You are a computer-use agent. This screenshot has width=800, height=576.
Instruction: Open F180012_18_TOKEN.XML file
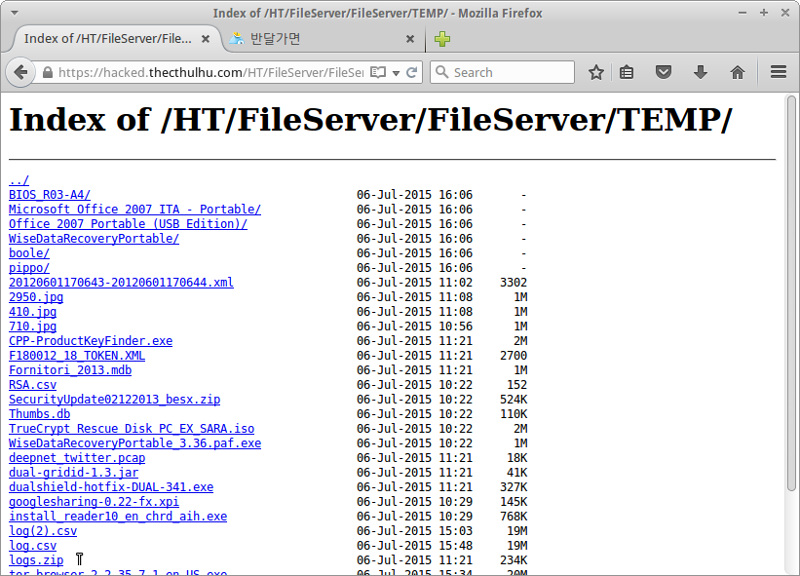[77, 356]
